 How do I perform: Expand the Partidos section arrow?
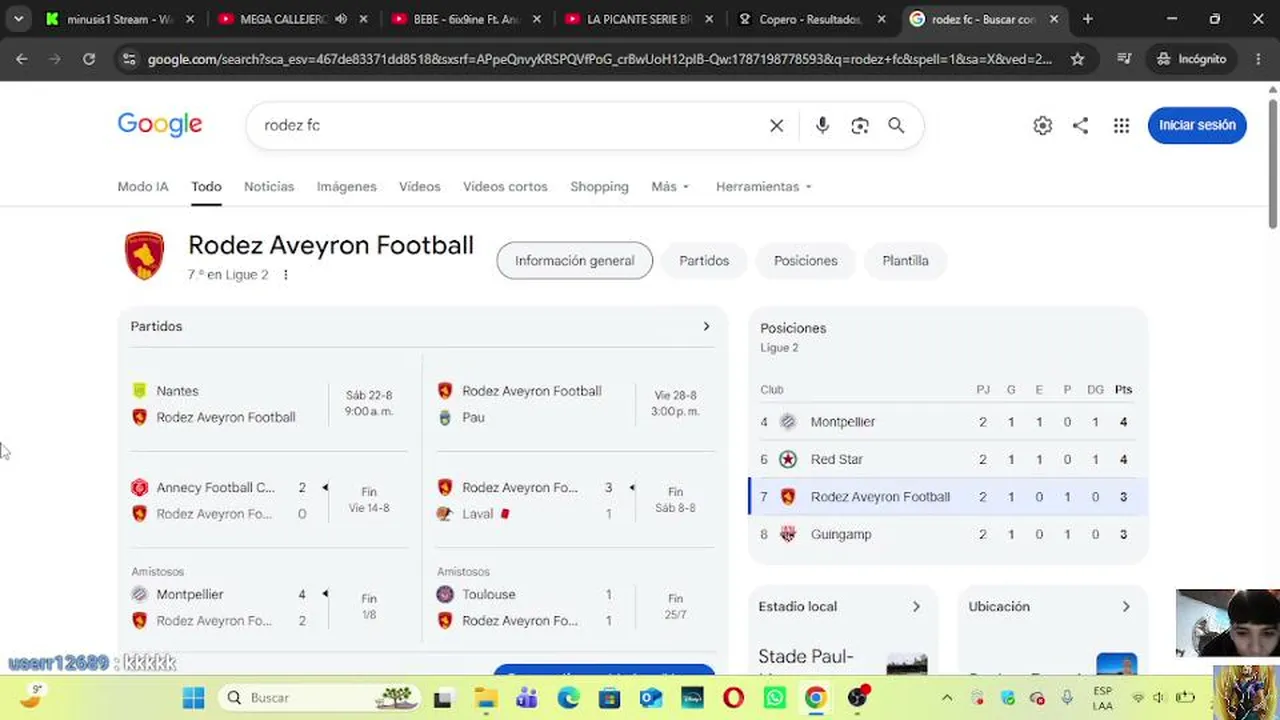pos(706,326)
